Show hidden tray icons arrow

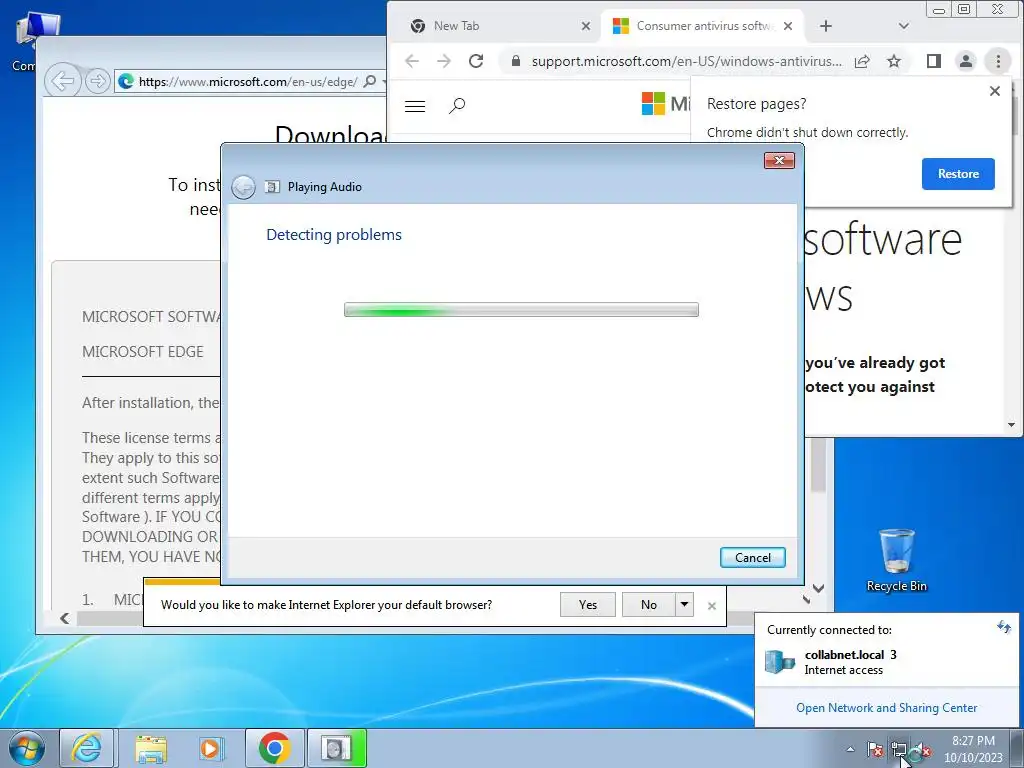tap(850, 749)
